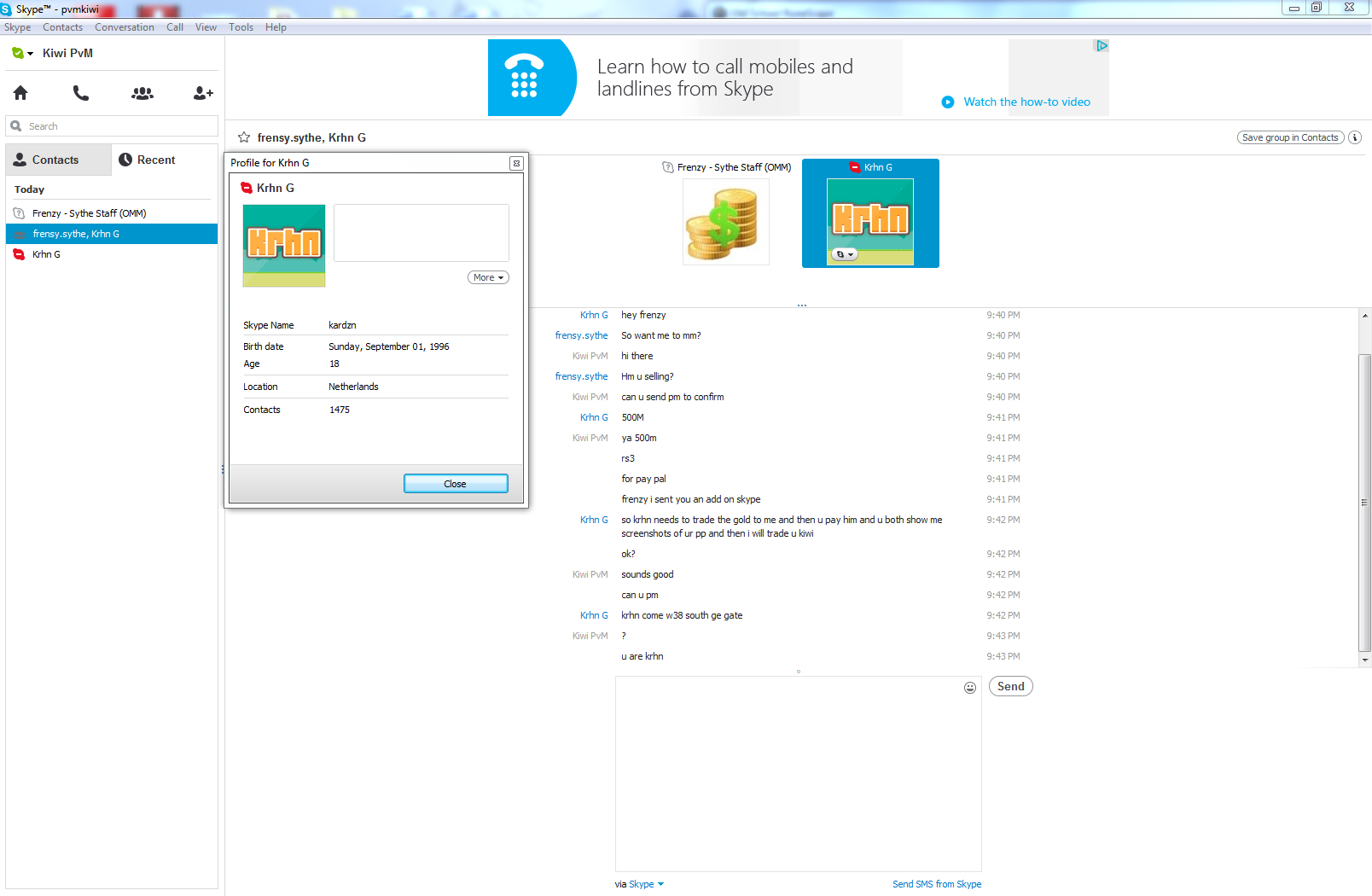
Task: Click Watch the how-to video link
Action: tap(1027, 102)
